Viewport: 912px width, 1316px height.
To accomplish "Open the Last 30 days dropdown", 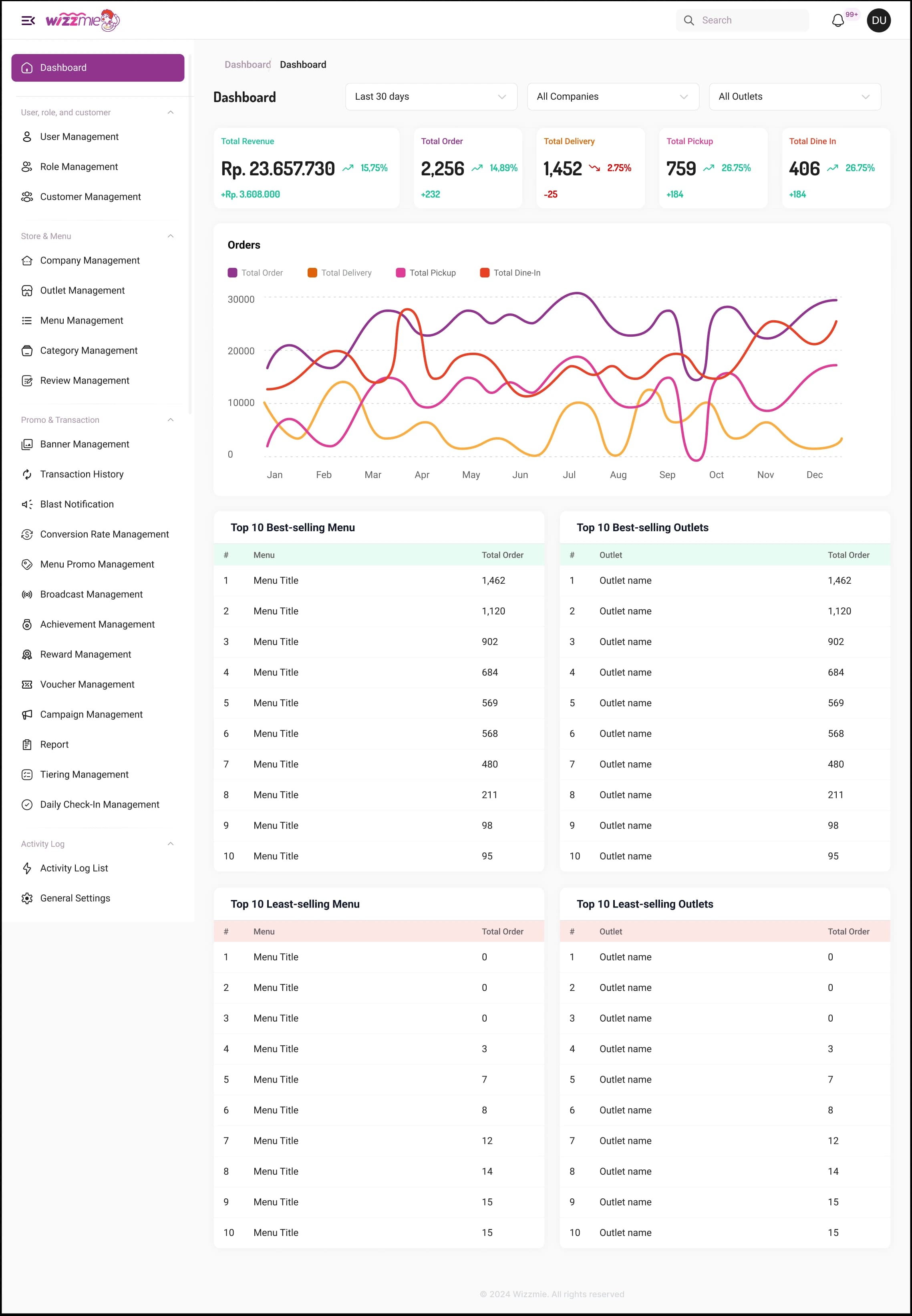I will pos(431,96).
